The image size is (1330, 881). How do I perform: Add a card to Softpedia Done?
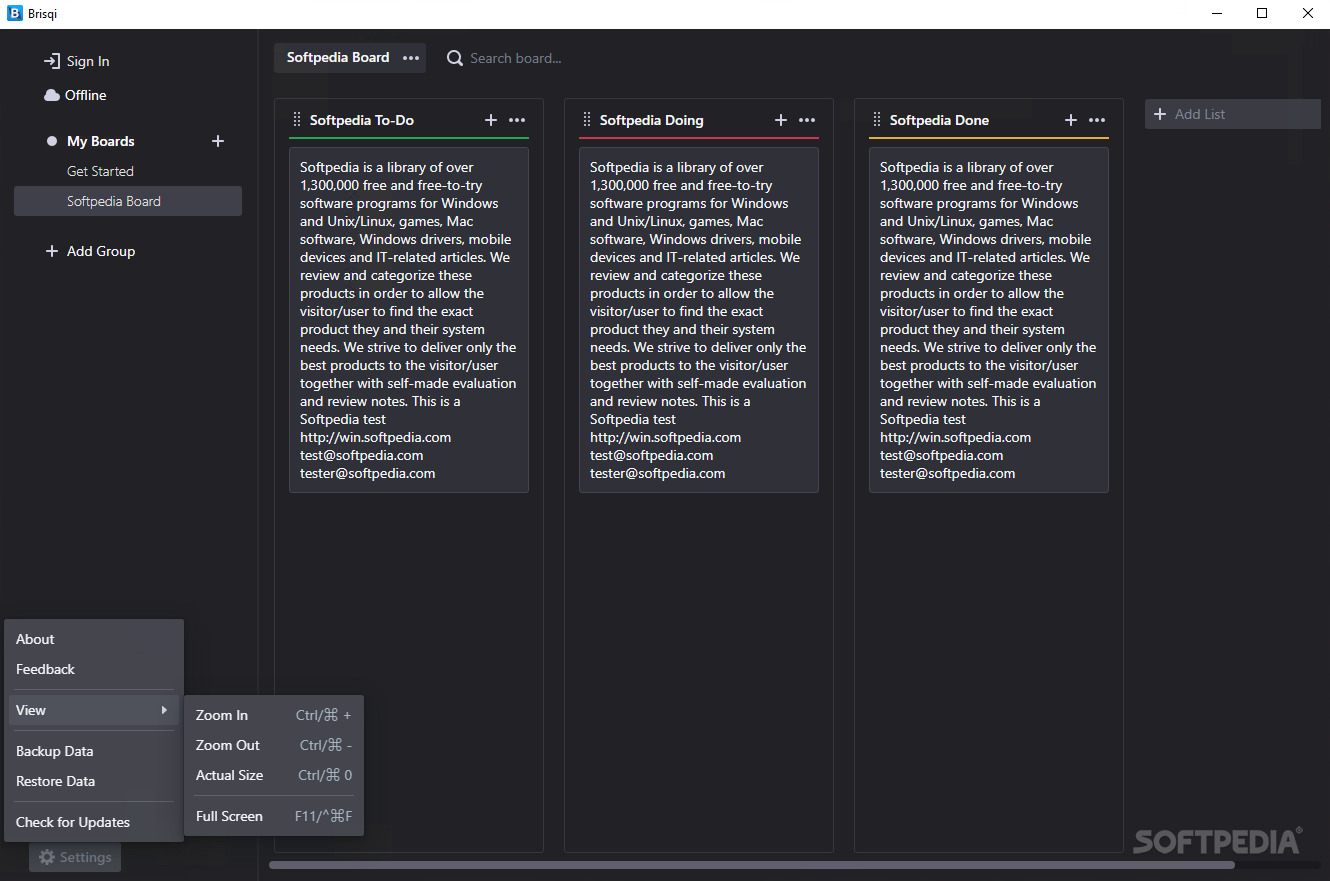point(1071,120)
